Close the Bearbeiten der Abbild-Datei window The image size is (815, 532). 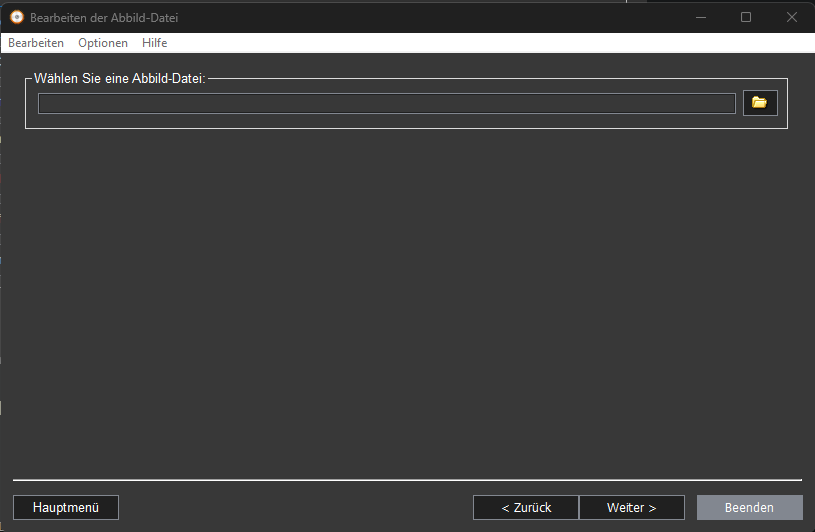point(792,17)
